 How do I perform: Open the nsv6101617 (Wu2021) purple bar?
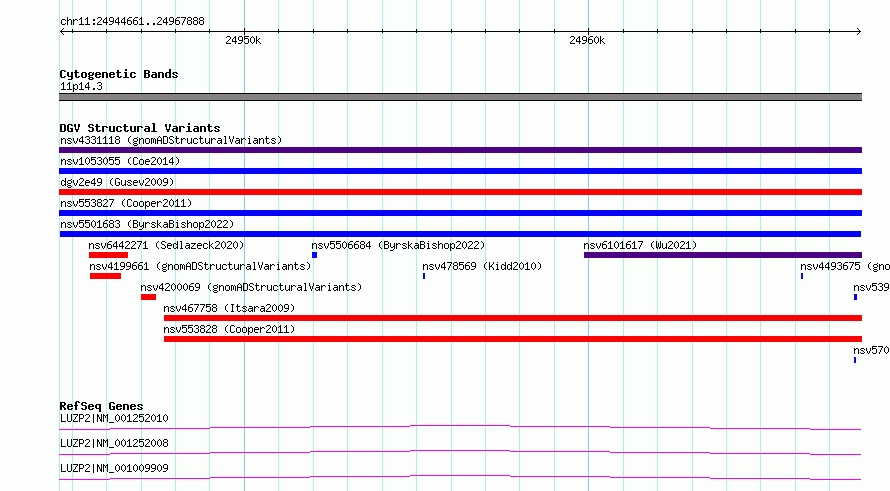tap(723, 255)
